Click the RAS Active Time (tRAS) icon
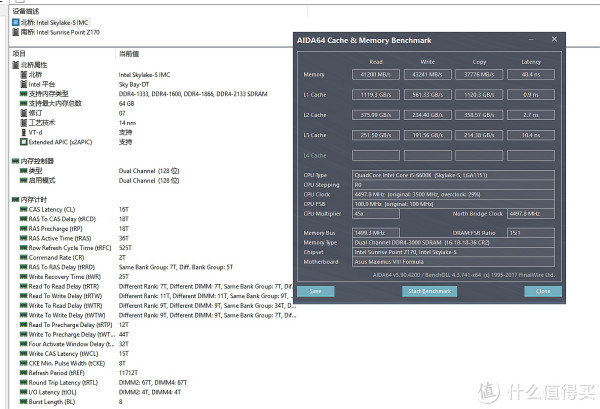 pos(23,238)
